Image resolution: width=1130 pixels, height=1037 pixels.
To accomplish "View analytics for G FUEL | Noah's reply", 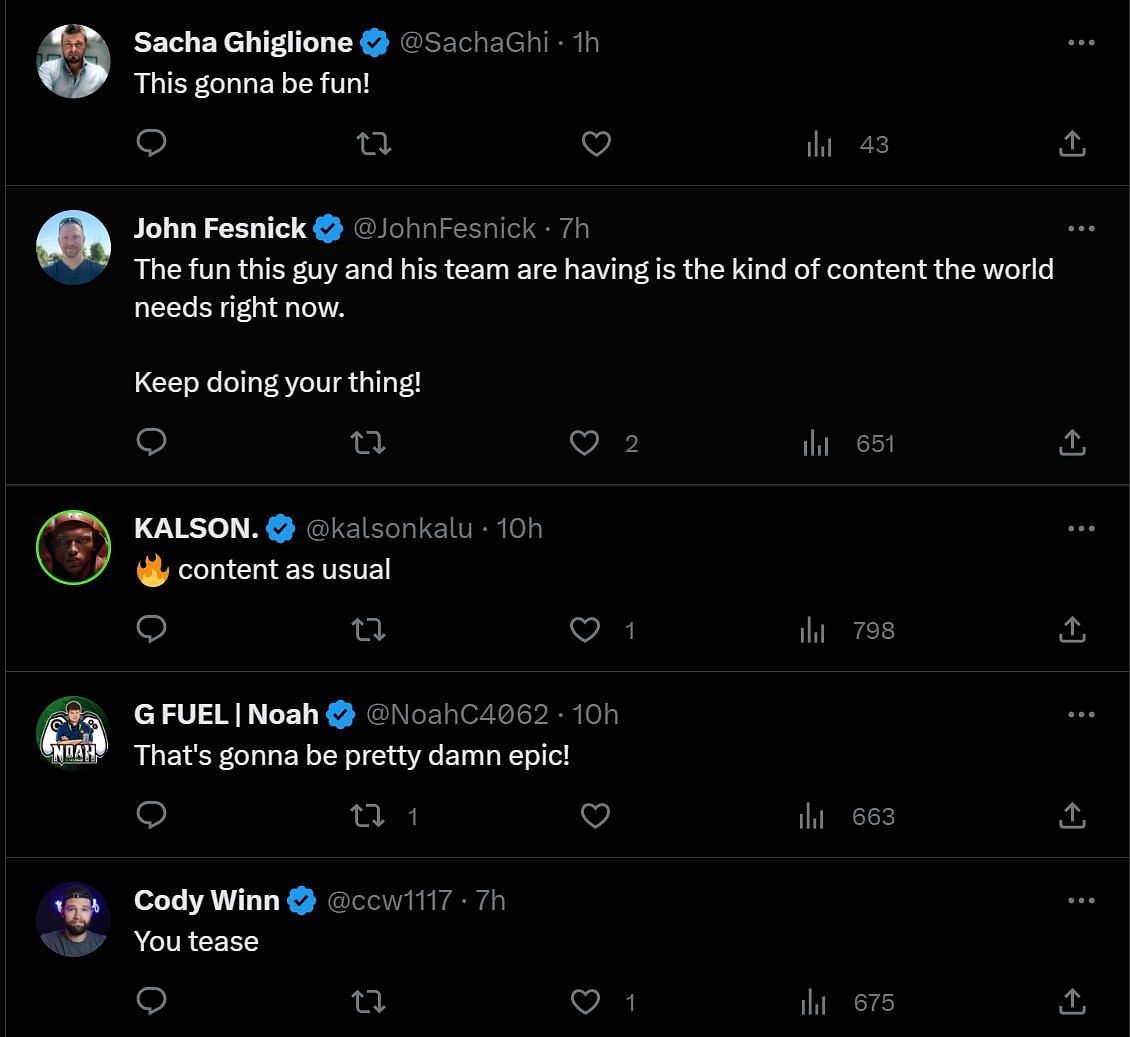I will pos(812,816).
